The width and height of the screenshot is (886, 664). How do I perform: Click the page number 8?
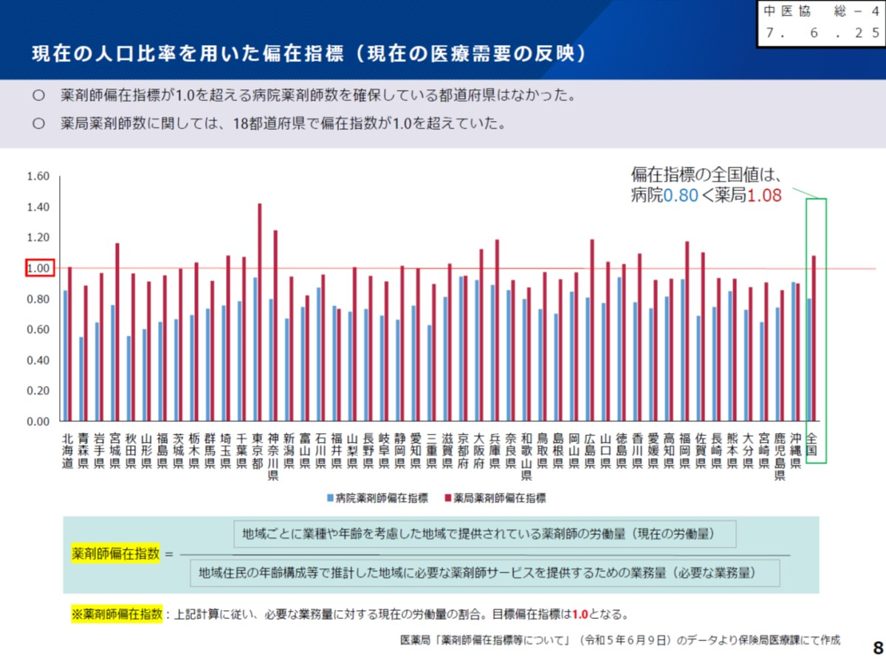coord(877,647)
